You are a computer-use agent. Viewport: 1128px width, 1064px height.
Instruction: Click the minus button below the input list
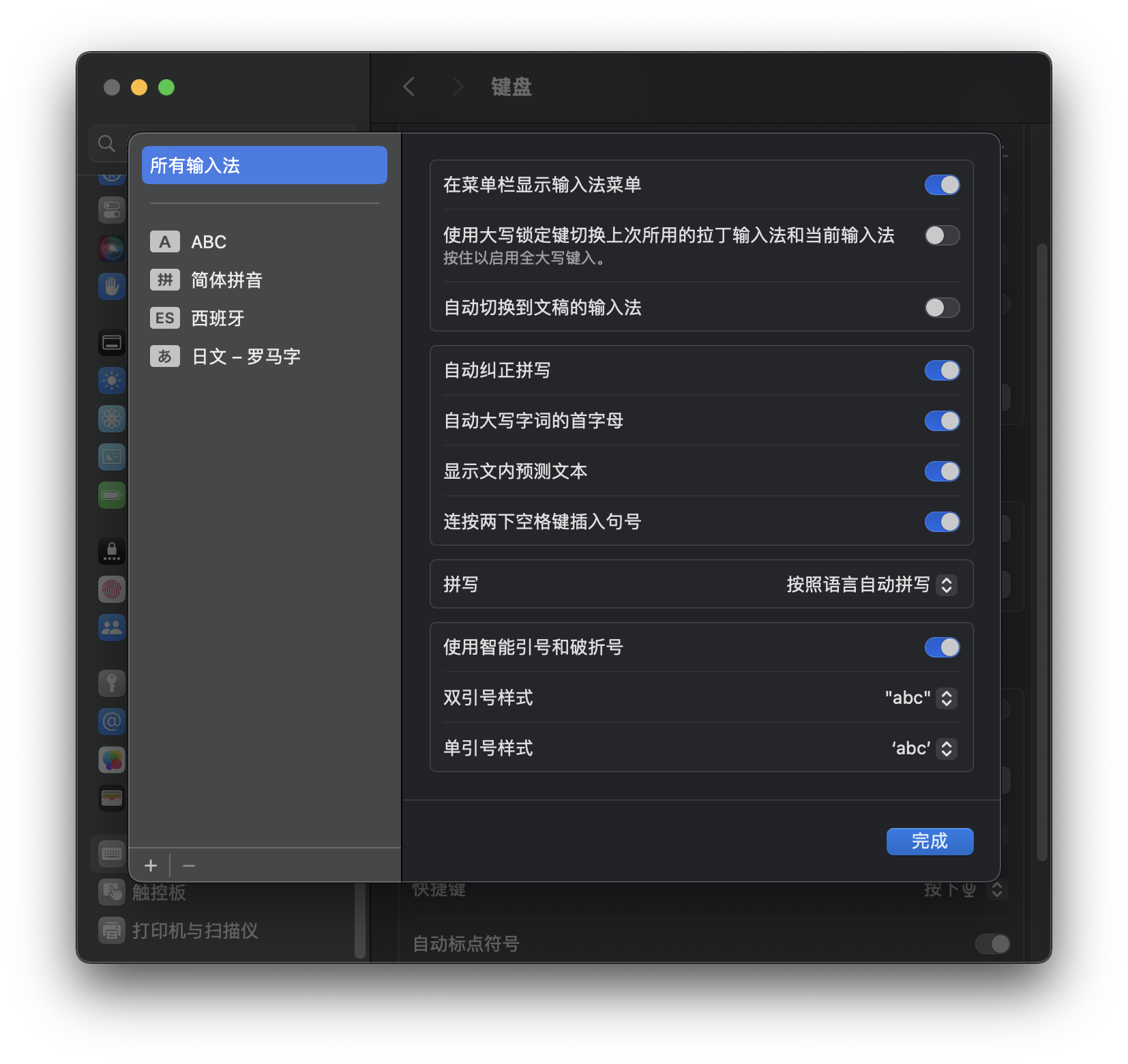tap(189, 866)
